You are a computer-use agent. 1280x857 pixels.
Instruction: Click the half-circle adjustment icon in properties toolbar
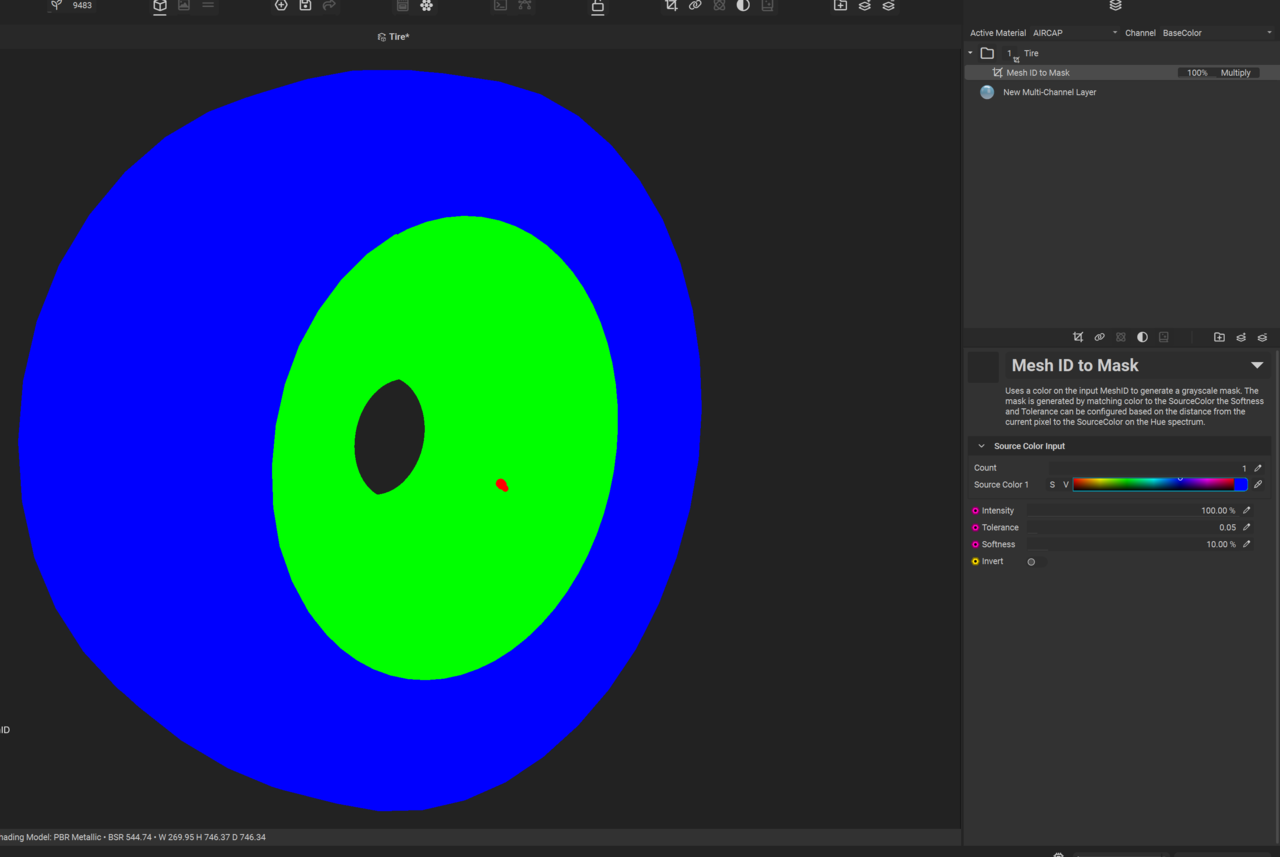pos(1142,338)
